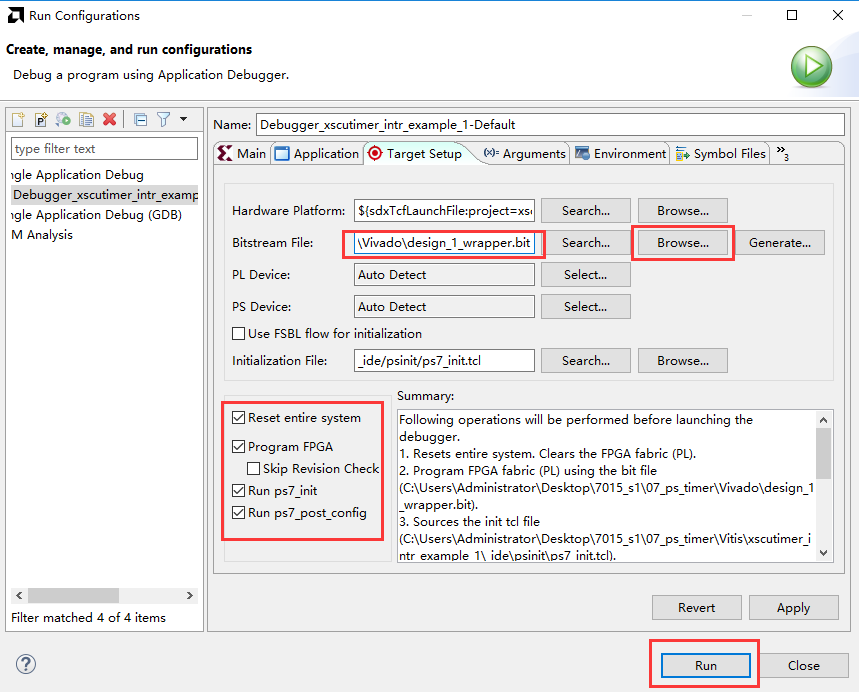
Task: Click 'Filter matched 4 of 4 items' text
Action: [88, 617]
